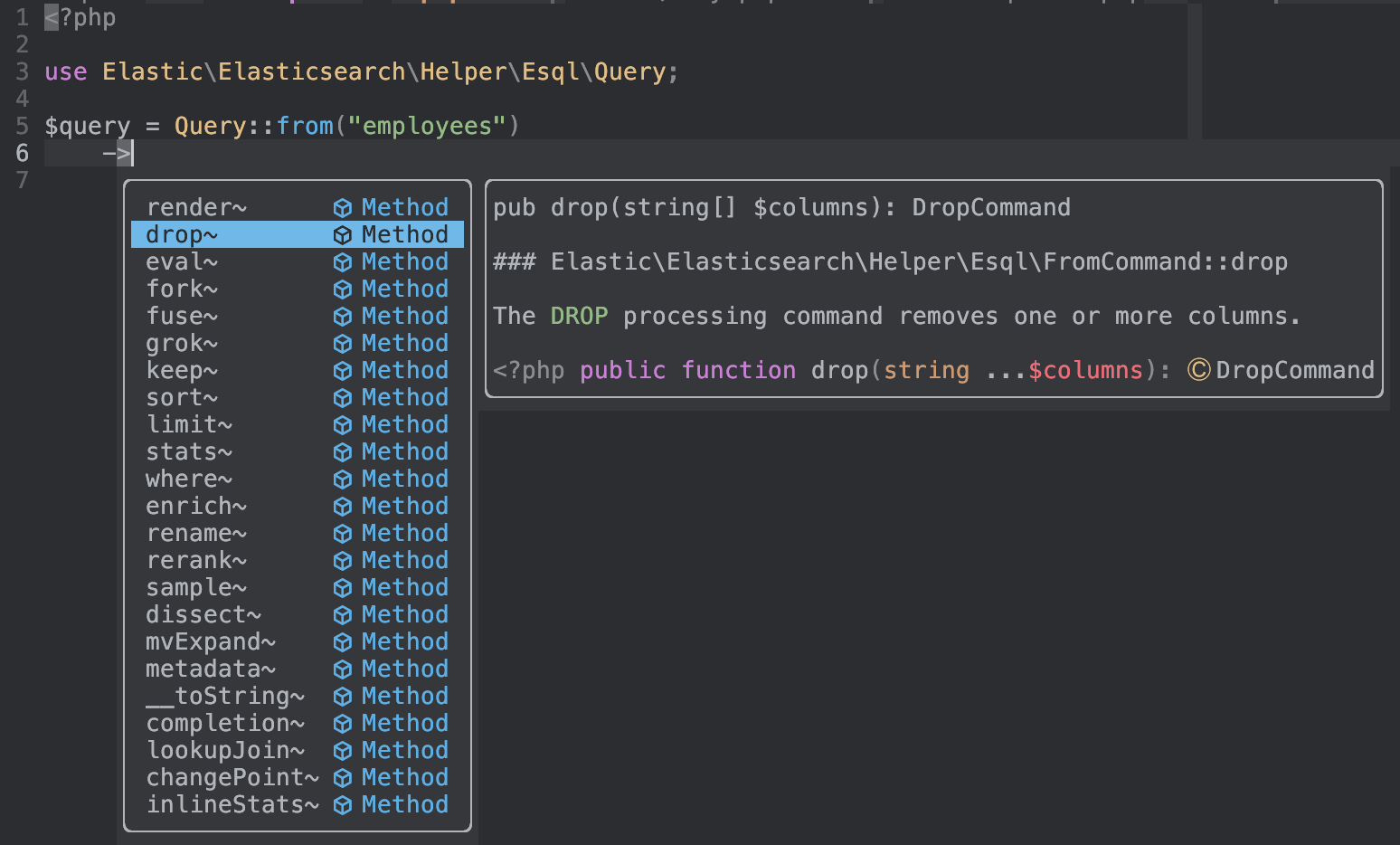Select mvExpand~ completion entry
The width and height of the screenshot is (1400, 845).
pyautogui.click(x=210, y=641)
